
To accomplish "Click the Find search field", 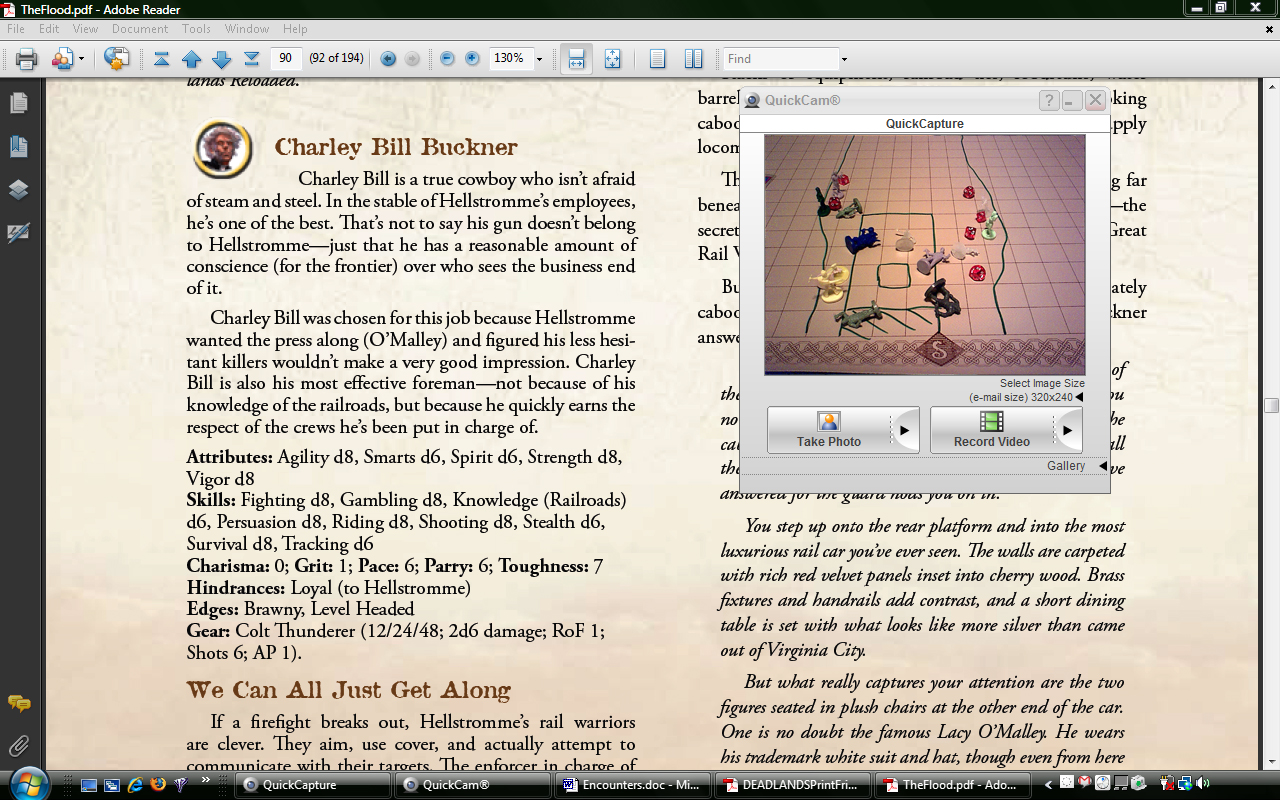I will coord(781,59).
